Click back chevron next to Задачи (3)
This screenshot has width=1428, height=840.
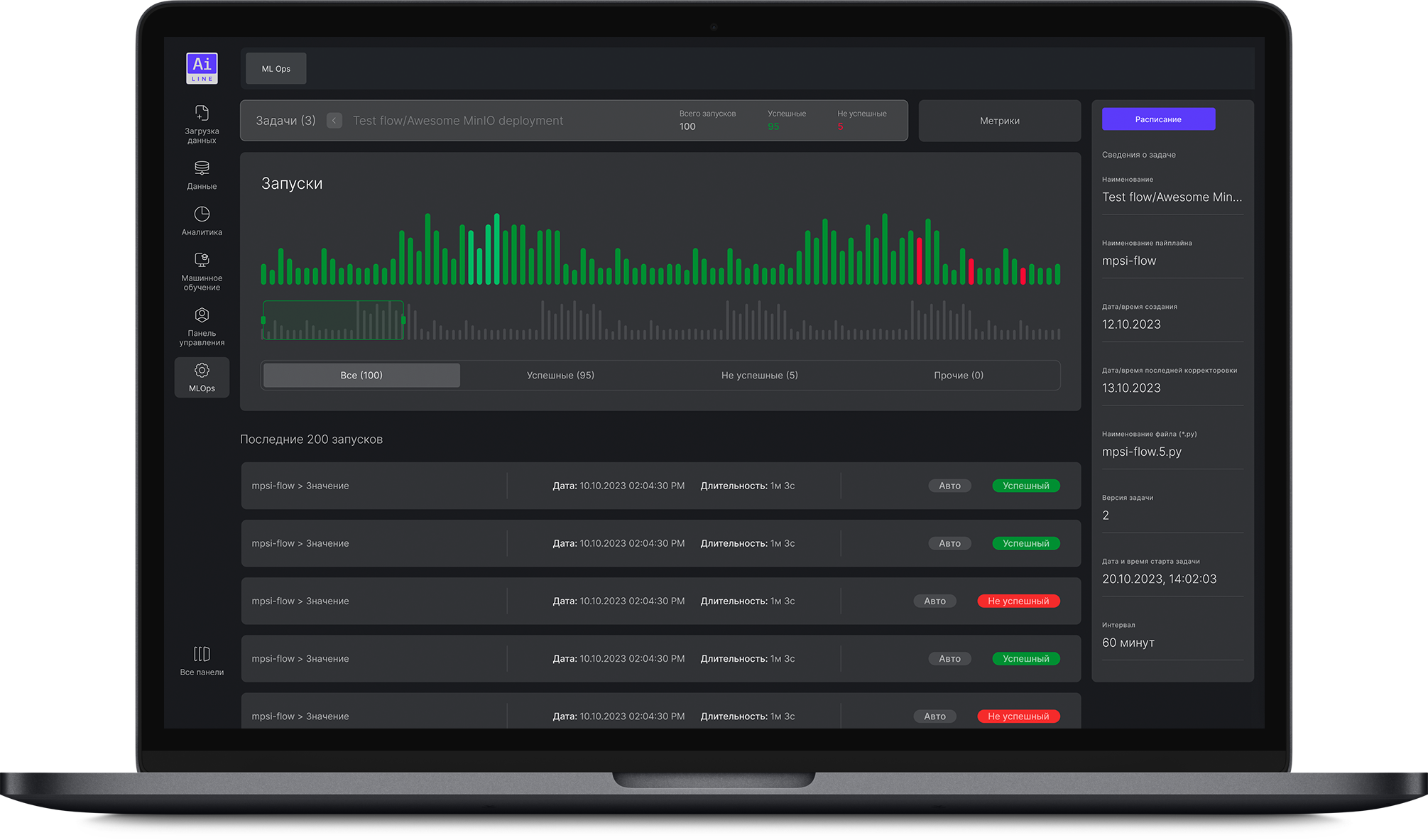pos(334,121)
